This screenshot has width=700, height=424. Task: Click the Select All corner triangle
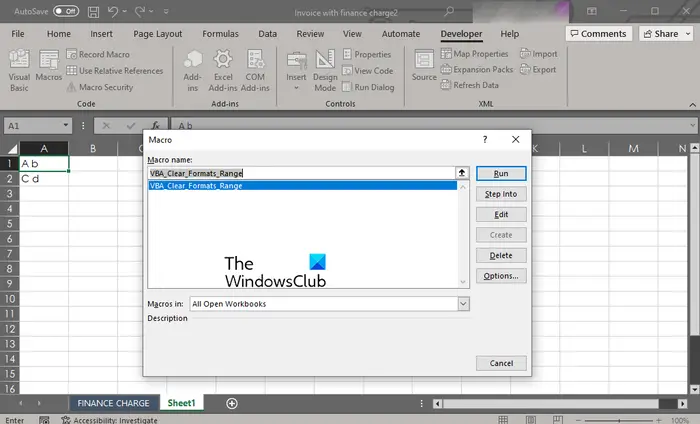click(x=11, y=149)
